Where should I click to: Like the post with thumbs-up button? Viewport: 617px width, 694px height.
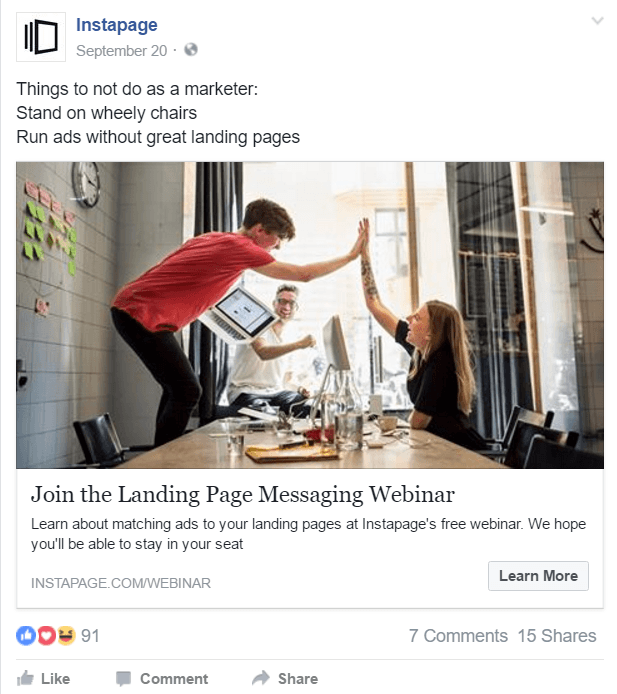43,679
